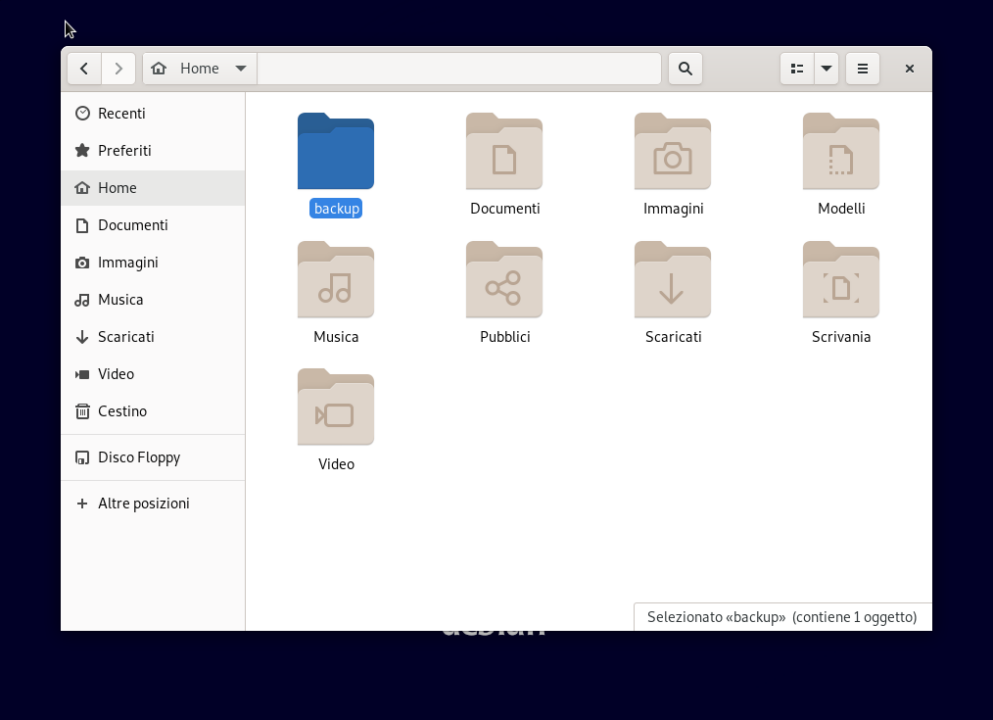Viewport: 993px width, 720px height.
Task: Open Preferiti in sidebar
Action: point(124,150)
